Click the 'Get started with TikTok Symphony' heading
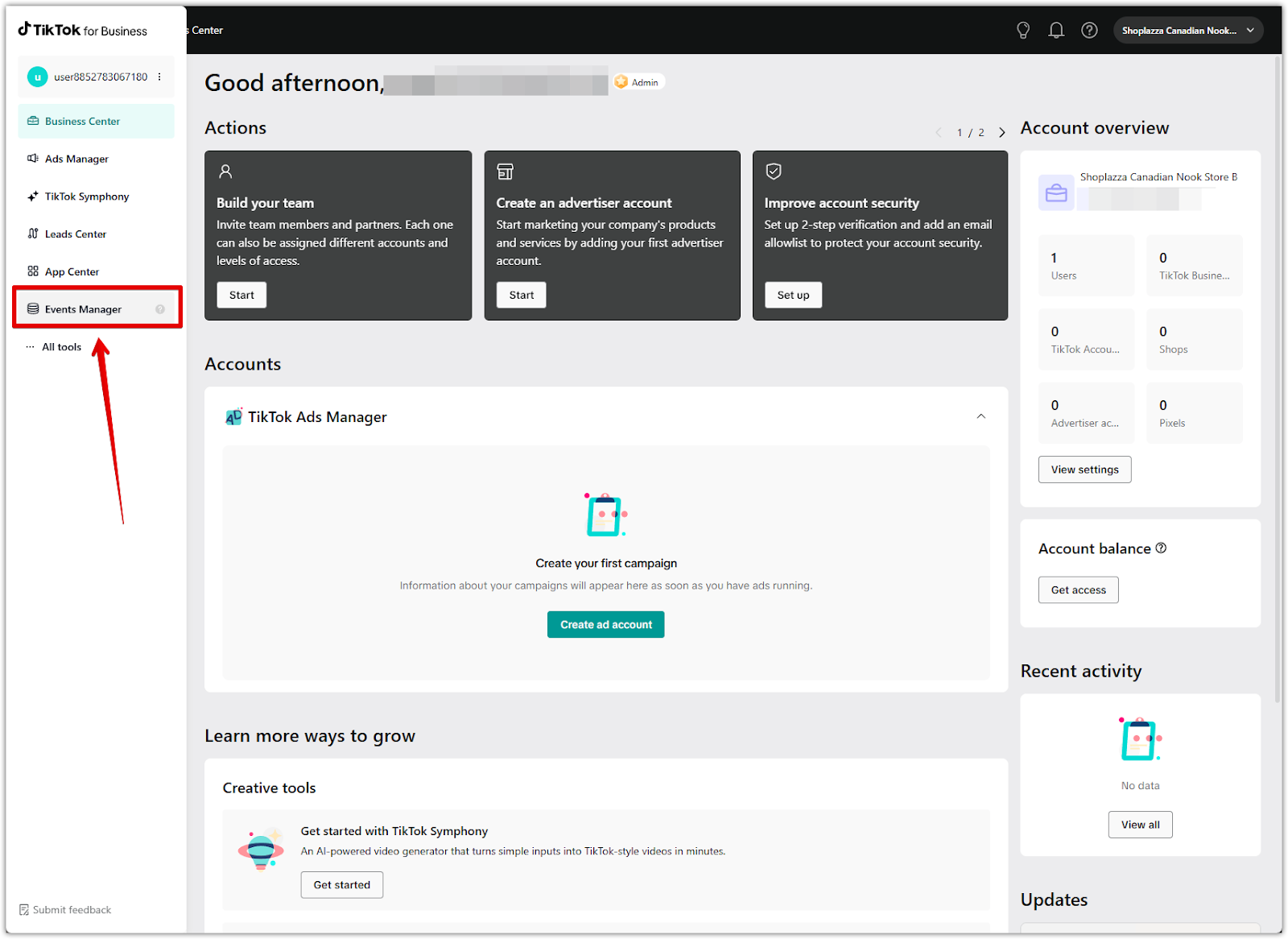The width and height of the screenshot is (1288, 939). point(394,831)
